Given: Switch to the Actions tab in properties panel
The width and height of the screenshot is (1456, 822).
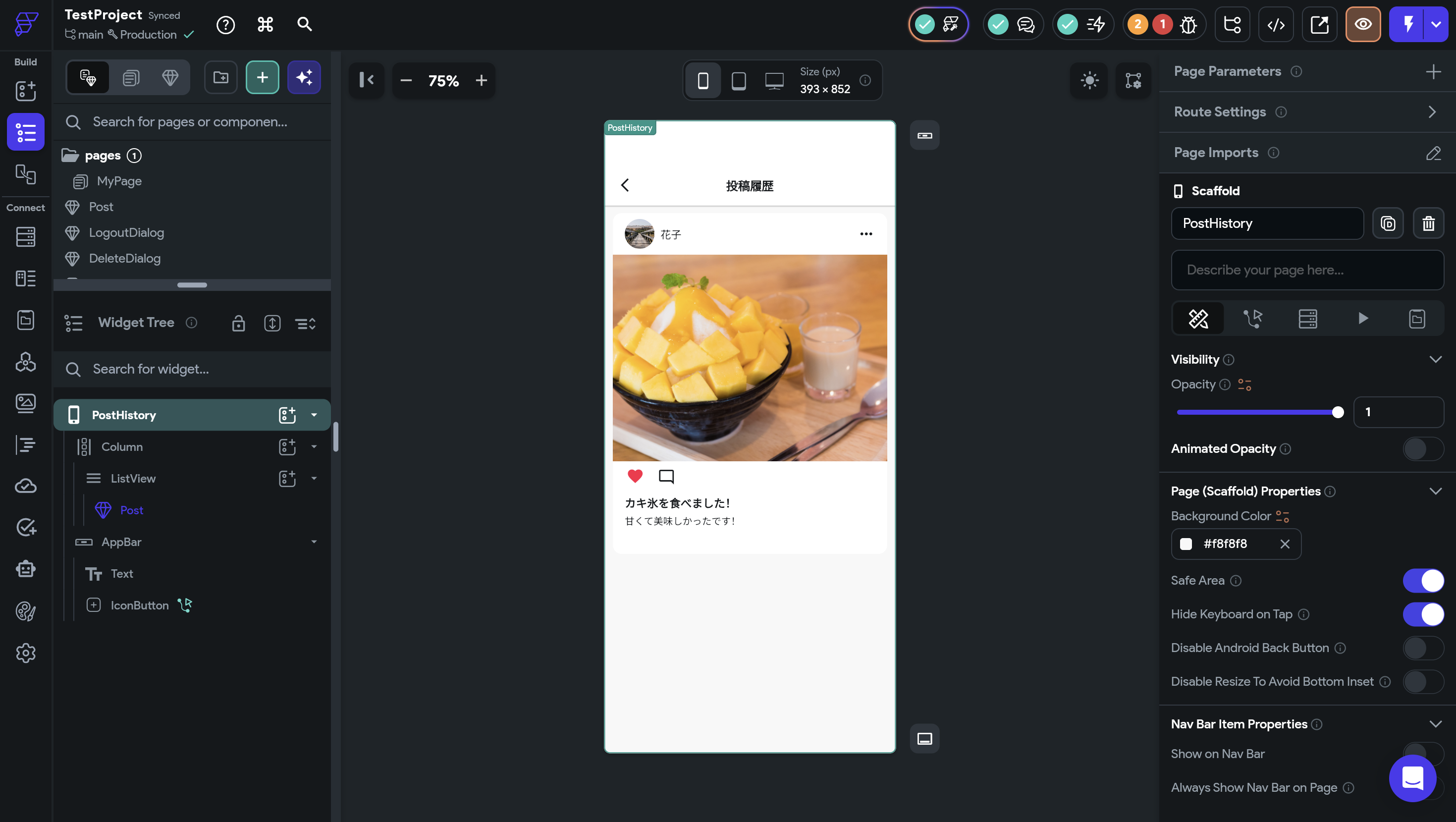Looking at the screenshot, I should tap(1252, 318).
